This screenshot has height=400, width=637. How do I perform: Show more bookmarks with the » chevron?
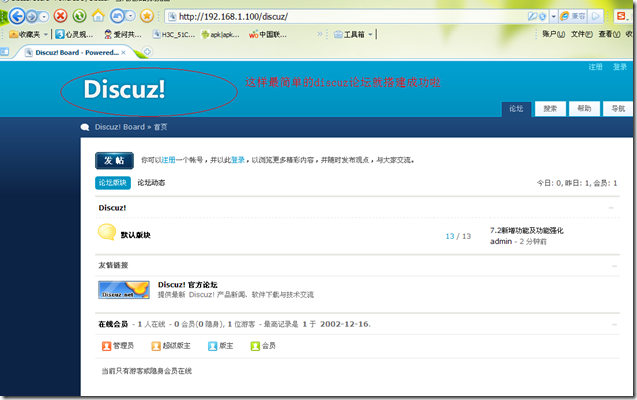320,34
